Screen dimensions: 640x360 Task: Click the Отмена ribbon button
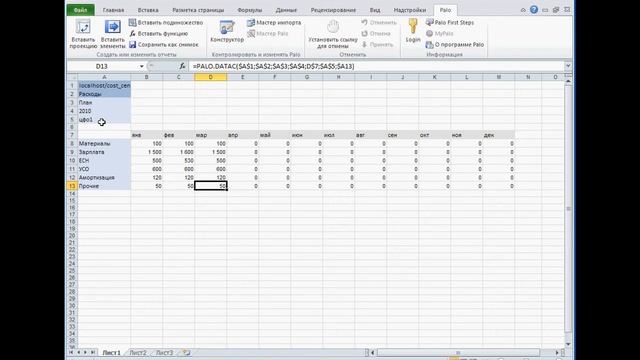[x=376, y=33]
